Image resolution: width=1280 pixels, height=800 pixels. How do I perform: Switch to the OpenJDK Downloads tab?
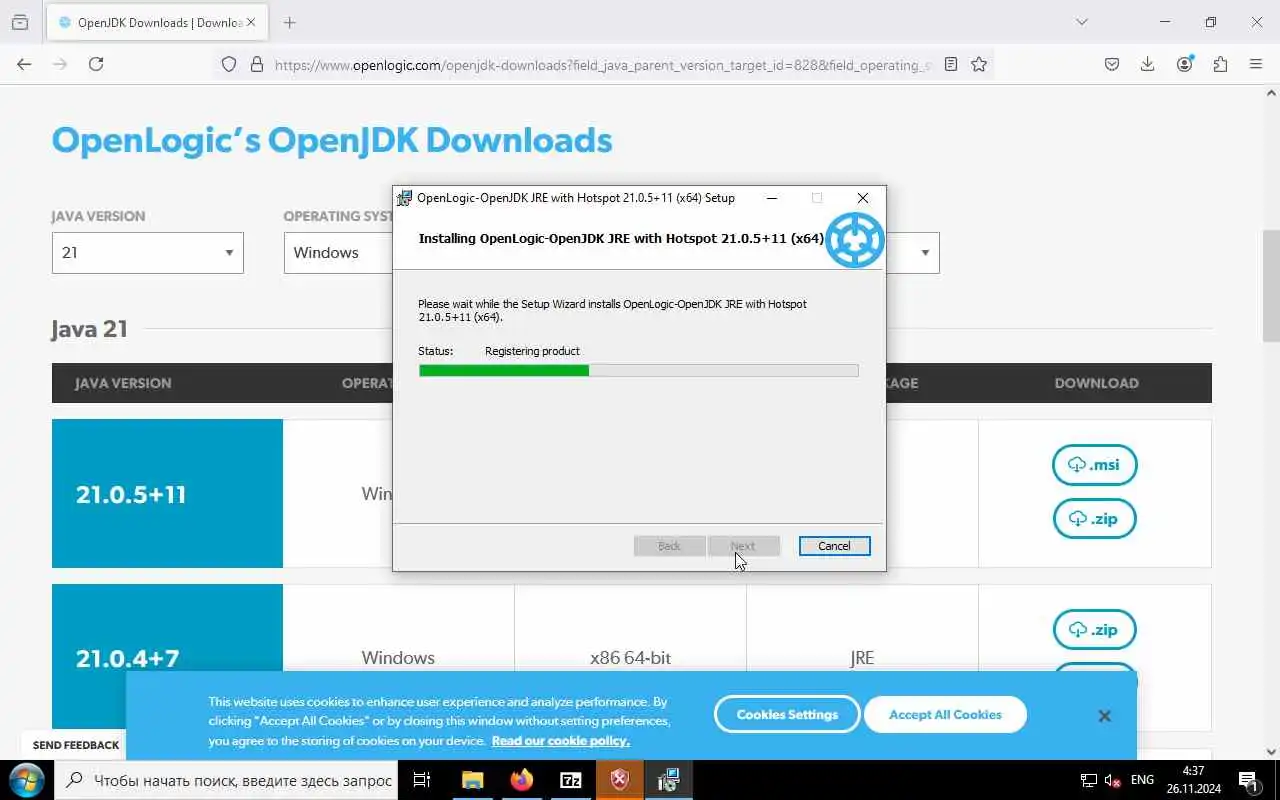156,22
